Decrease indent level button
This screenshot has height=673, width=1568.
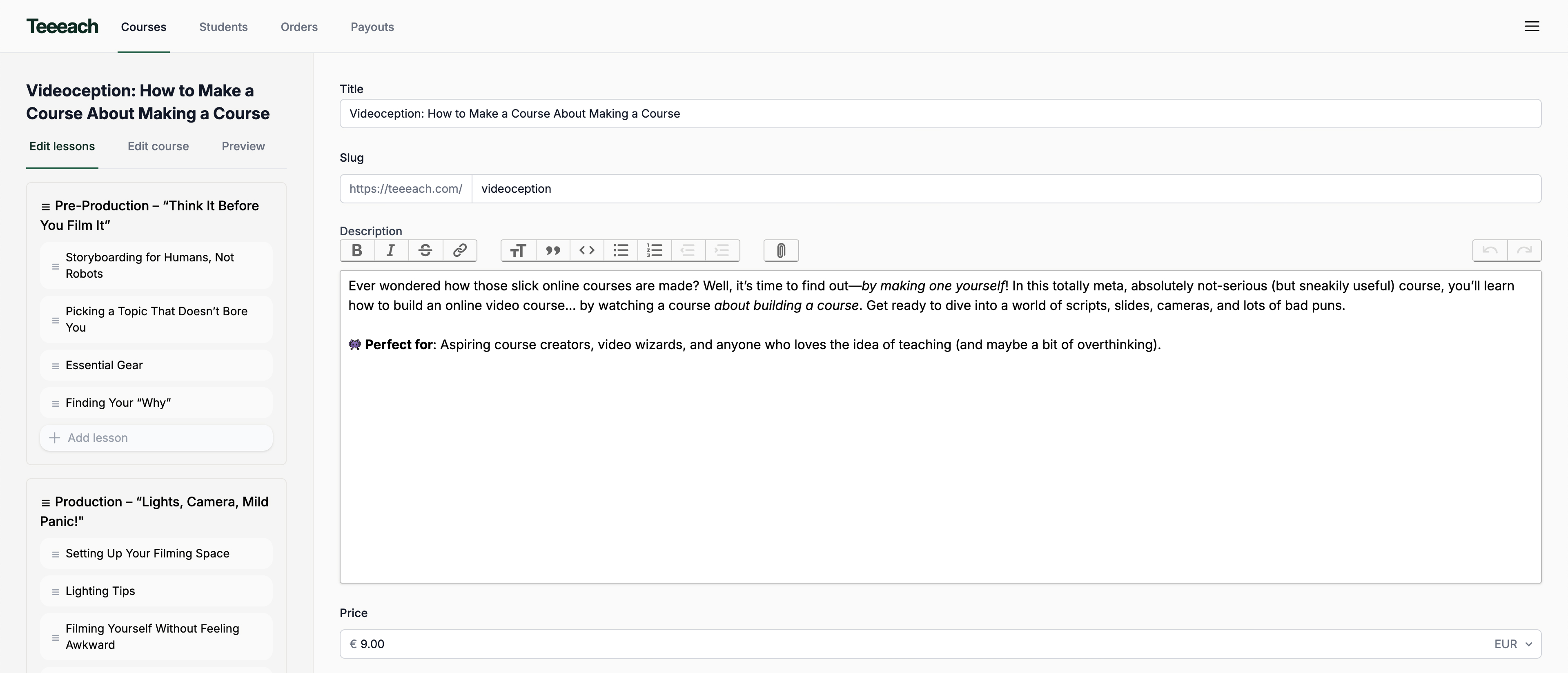point(688,250)
